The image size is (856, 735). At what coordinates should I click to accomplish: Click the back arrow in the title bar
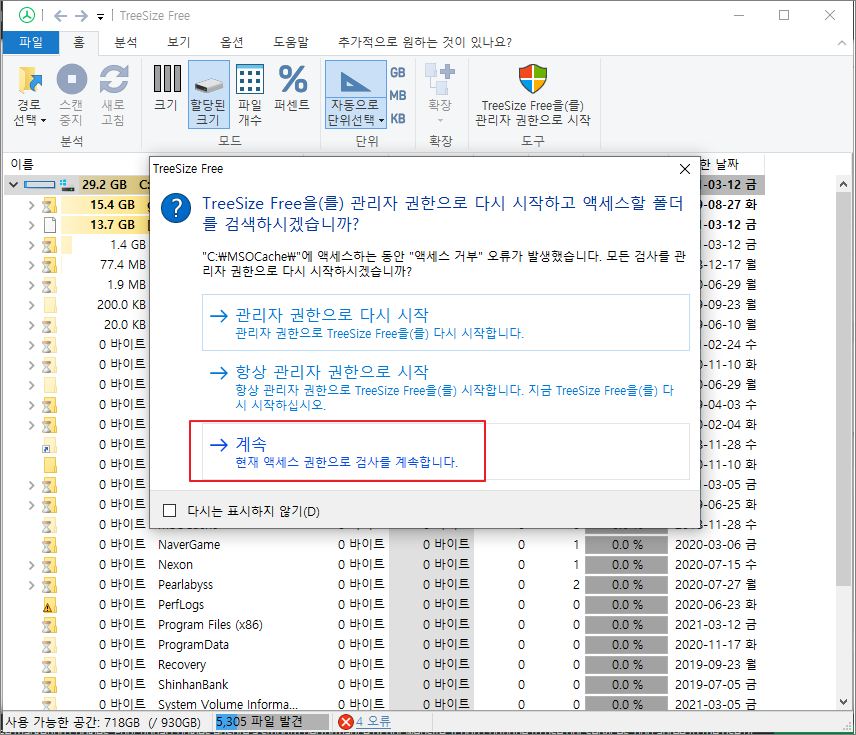(x=61, y=16)
